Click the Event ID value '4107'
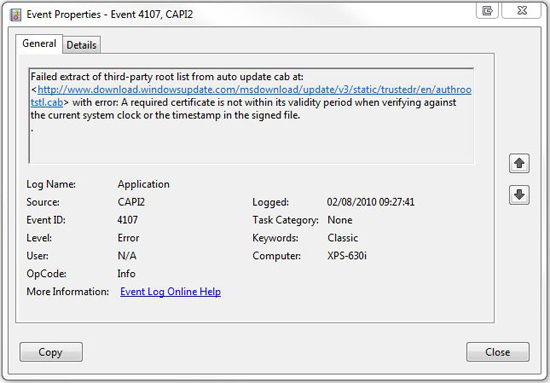Viewport: 550px width, 383px height. pyautogui.click(x=128, y=220)
